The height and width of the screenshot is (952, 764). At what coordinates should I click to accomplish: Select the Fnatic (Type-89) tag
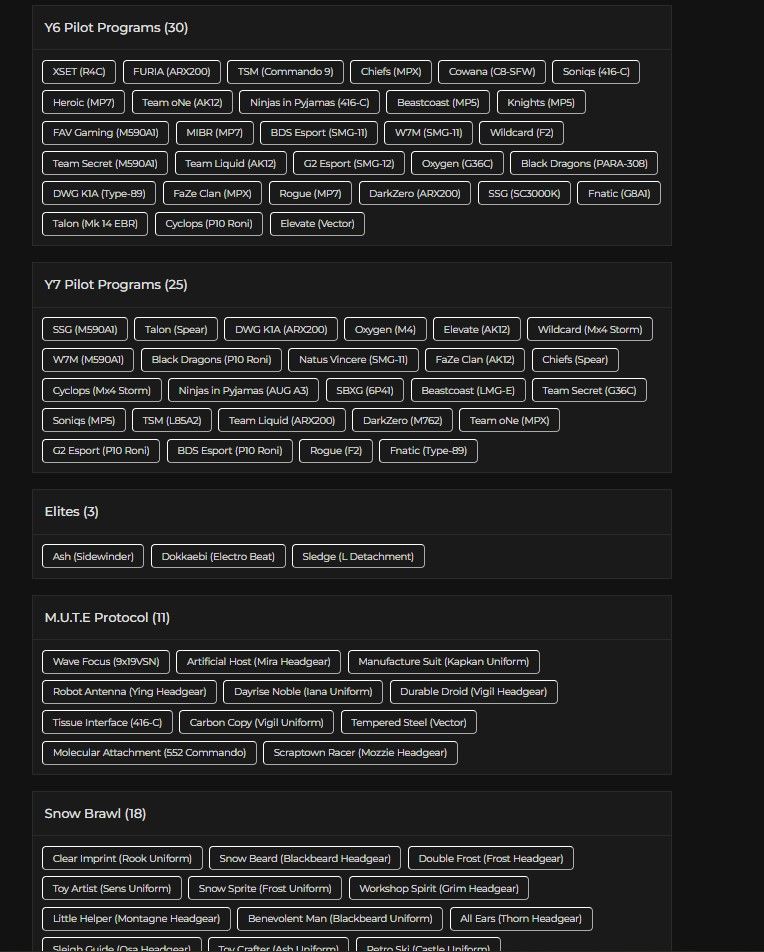click(428, 450)
